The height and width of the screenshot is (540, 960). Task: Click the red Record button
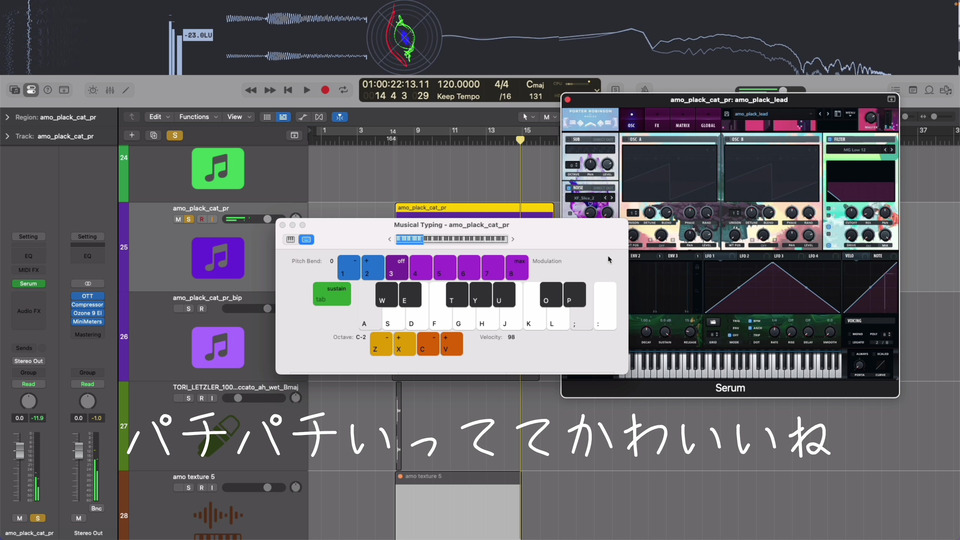point(325,90)
